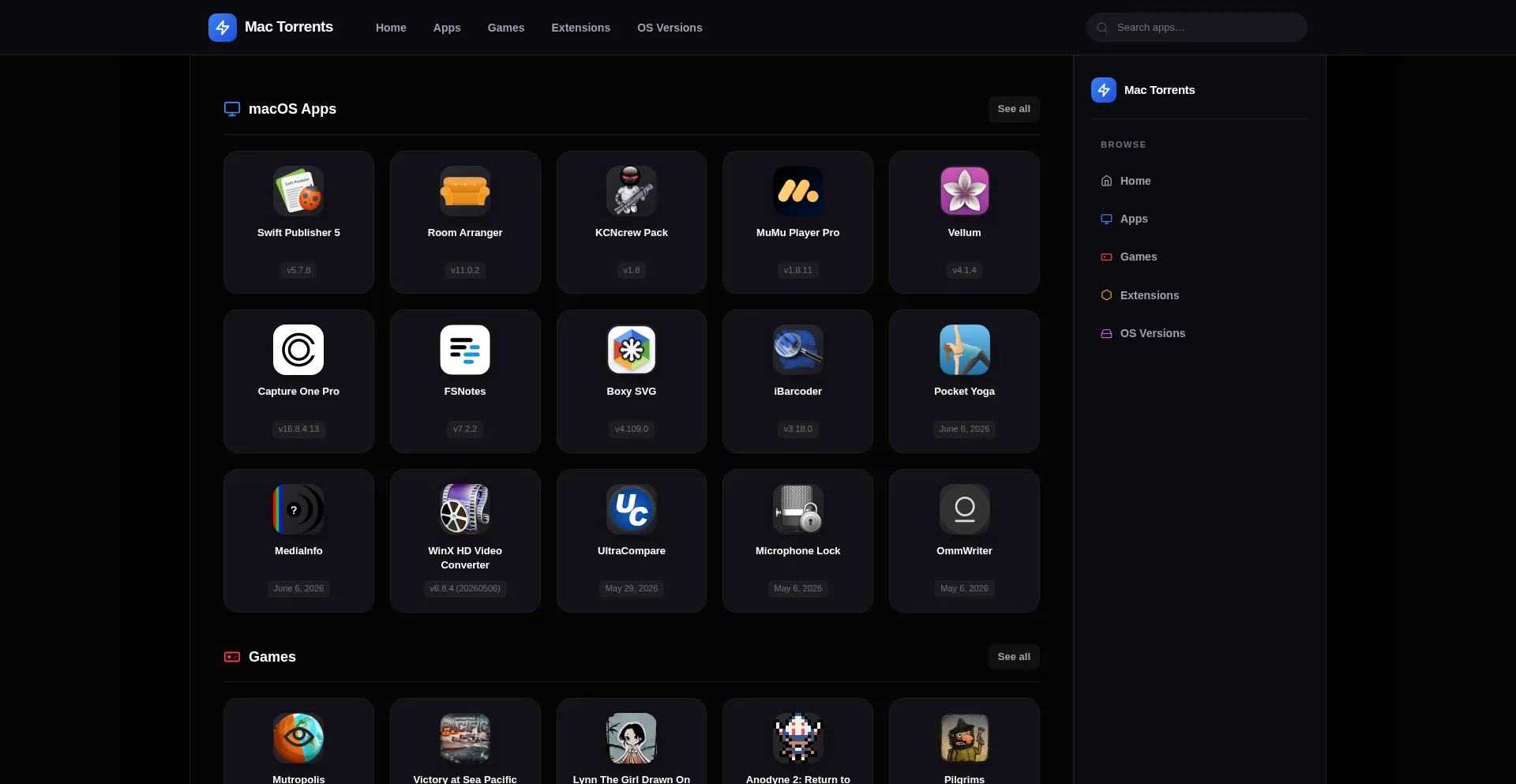This screenshot has width=1516, height=784.
Task: Focus the Search apps input field
Action: 1197,28
